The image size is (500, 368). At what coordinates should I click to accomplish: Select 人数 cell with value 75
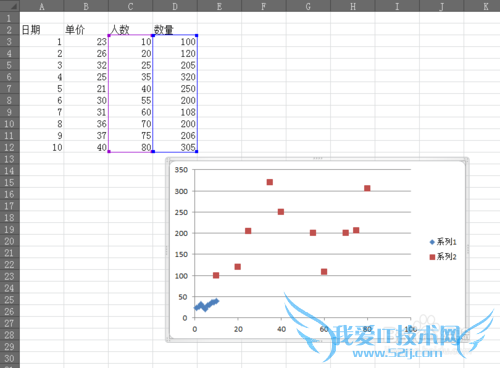(x=130, y=136)
